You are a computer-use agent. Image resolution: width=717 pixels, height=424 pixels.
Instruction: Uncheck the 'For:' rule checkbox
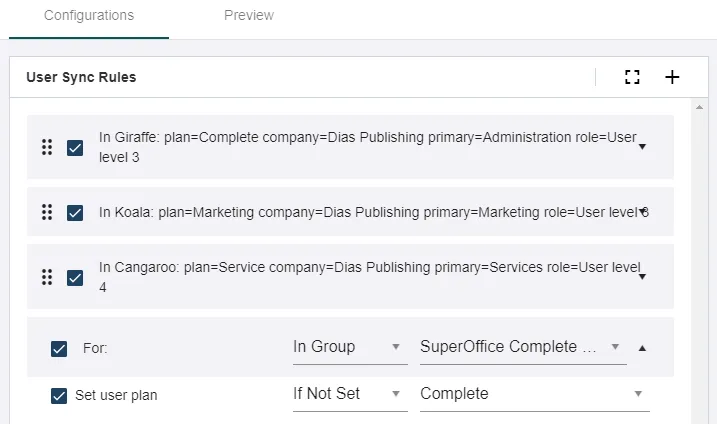click(59, 348)
